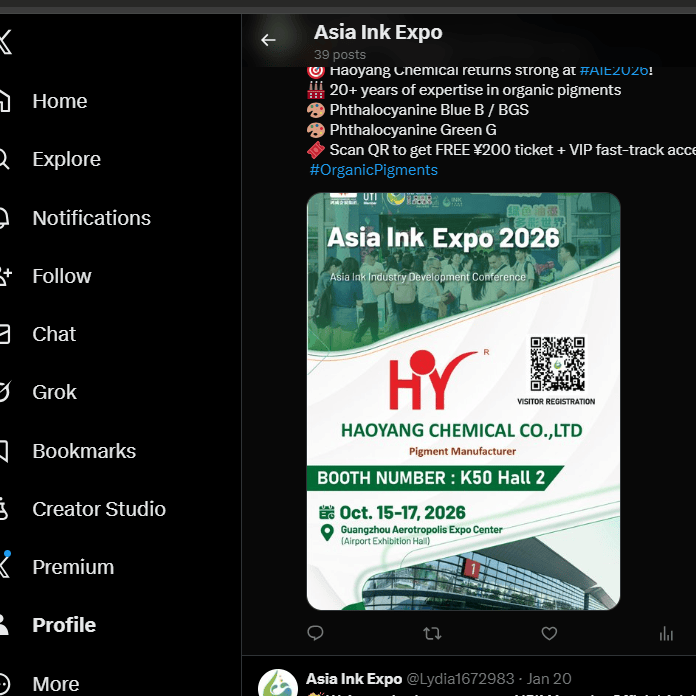Viewport: 696px width, 696px height.
Task: Click the #OrganicPigments hashtag link
Action: pyautogui.click(x=373, y=170)
